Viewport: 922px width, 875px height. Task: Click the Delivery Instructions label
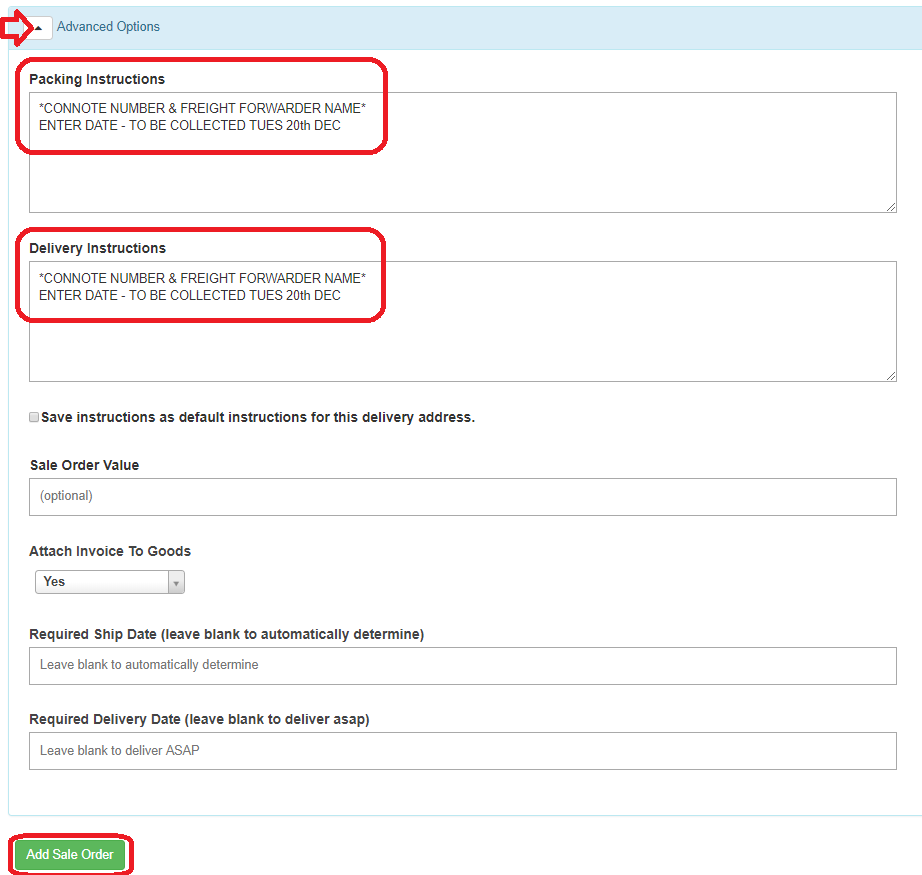tap(98, 248)
